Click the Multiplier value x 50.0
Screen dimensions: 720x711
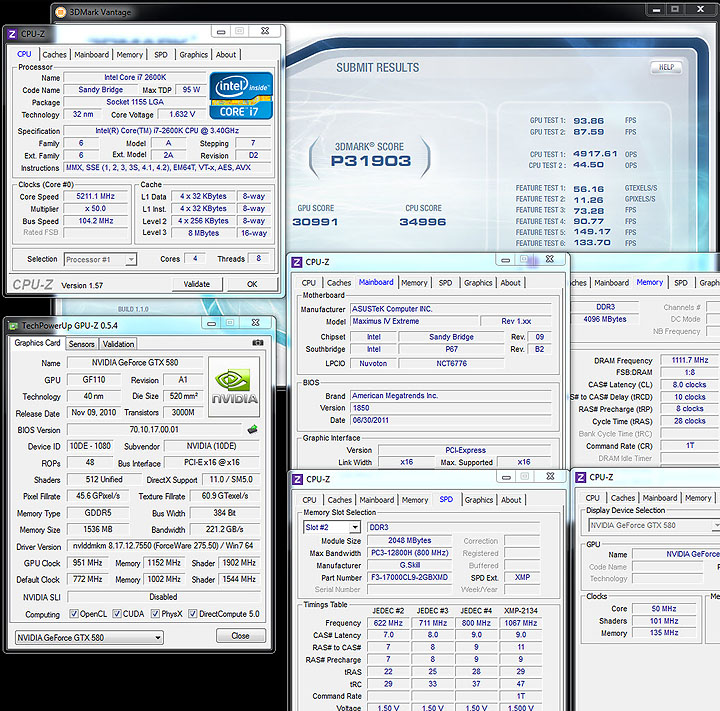point(96,209)
